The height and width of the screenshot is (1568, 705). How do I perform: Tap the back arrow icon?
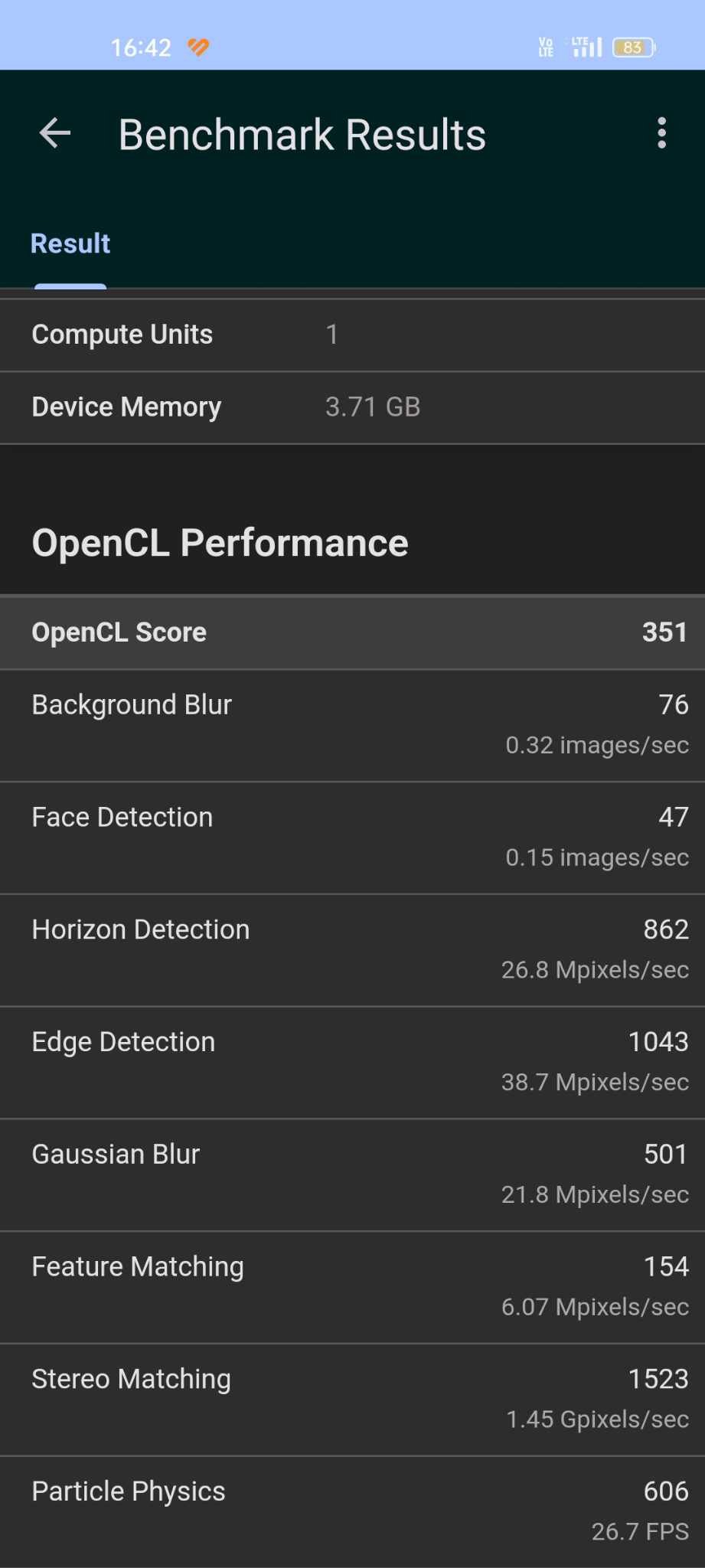55,133
